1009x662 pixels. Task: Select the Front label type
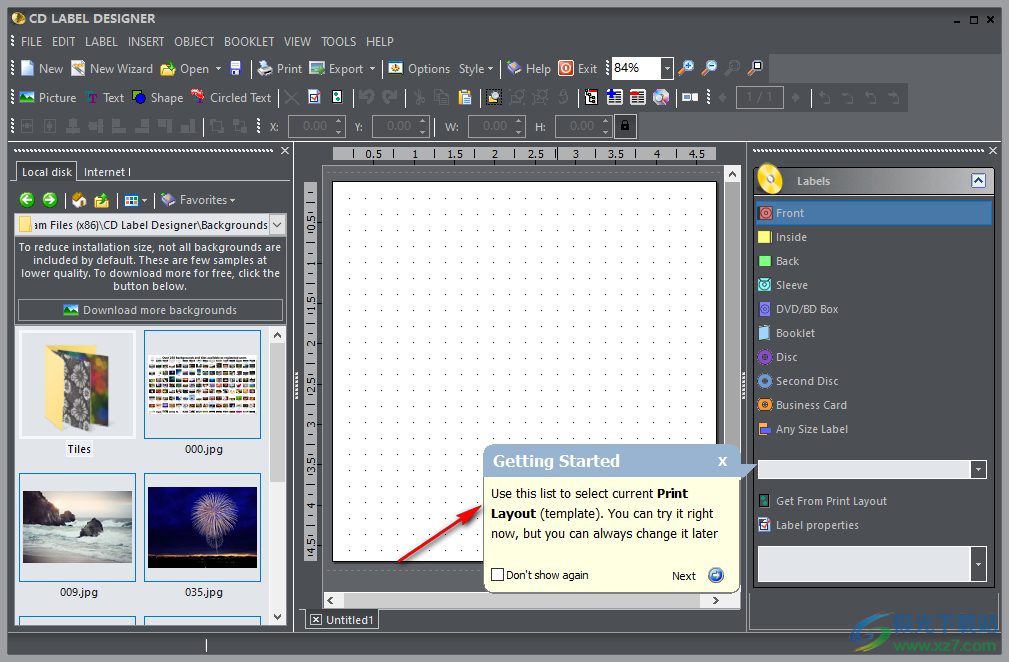[874, 213]
